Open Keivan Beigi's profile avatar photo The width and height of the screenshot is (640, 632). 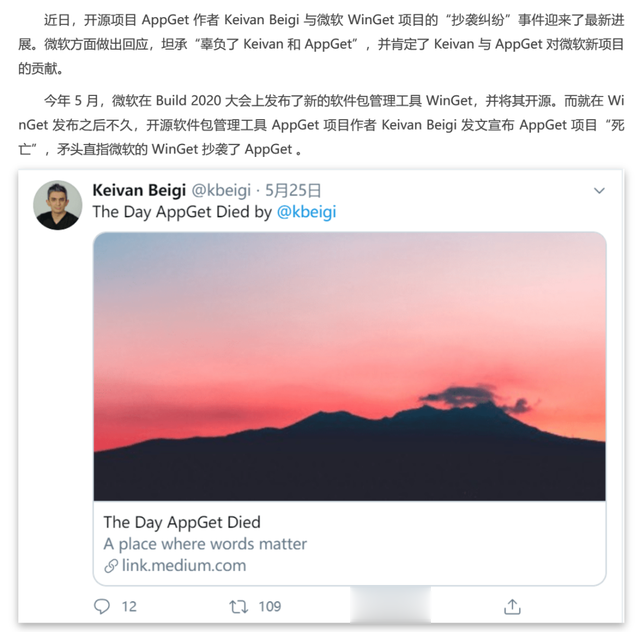pos(58,205)
